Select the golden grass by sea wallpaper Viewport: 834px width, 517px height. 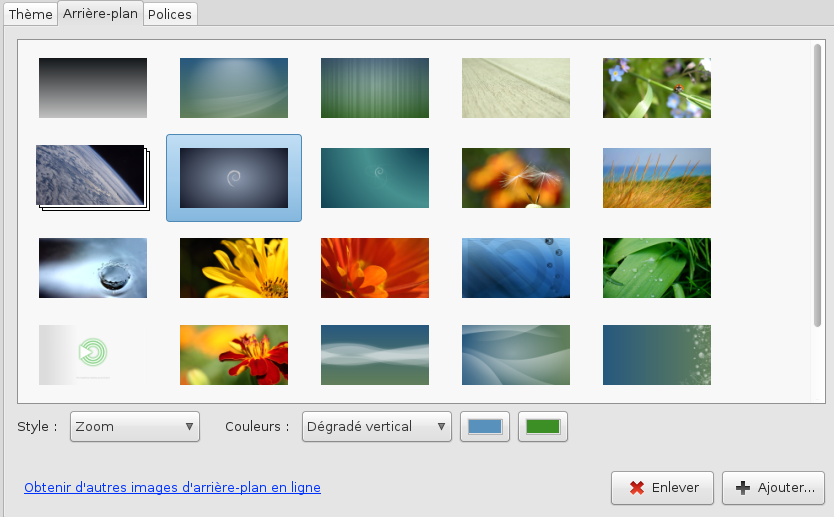click(x=656, y=177)
